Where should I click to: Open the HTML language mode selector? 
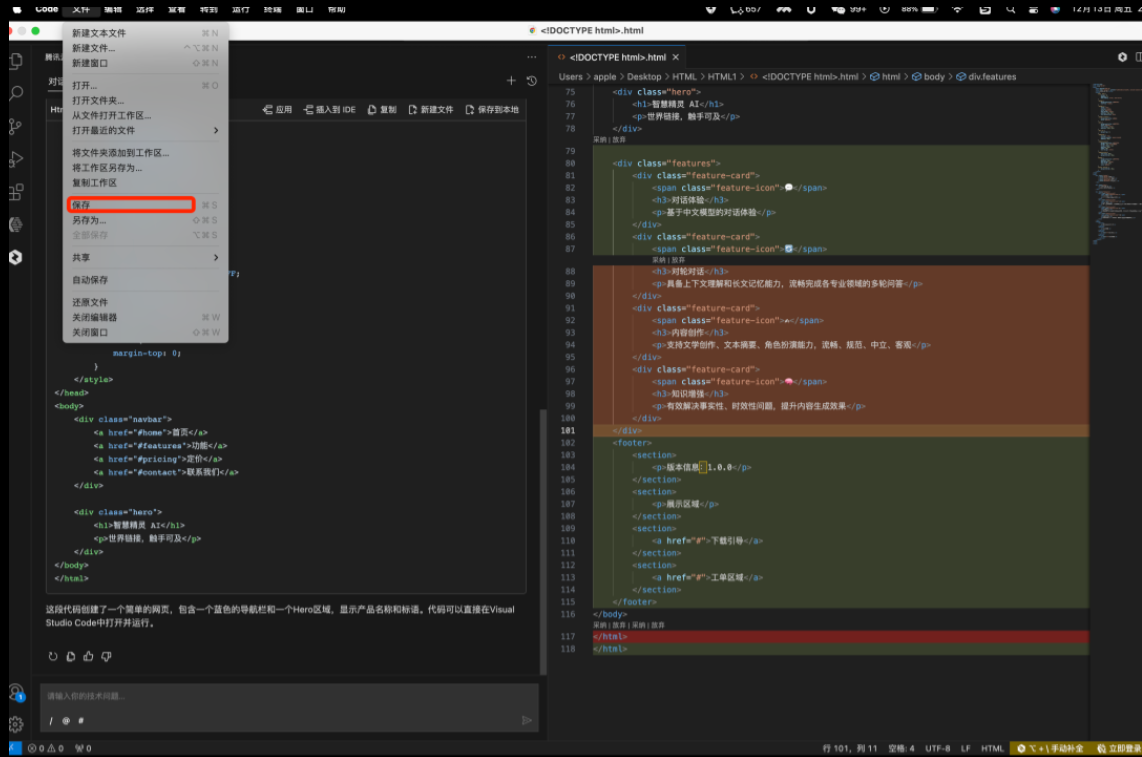point(992,748)
